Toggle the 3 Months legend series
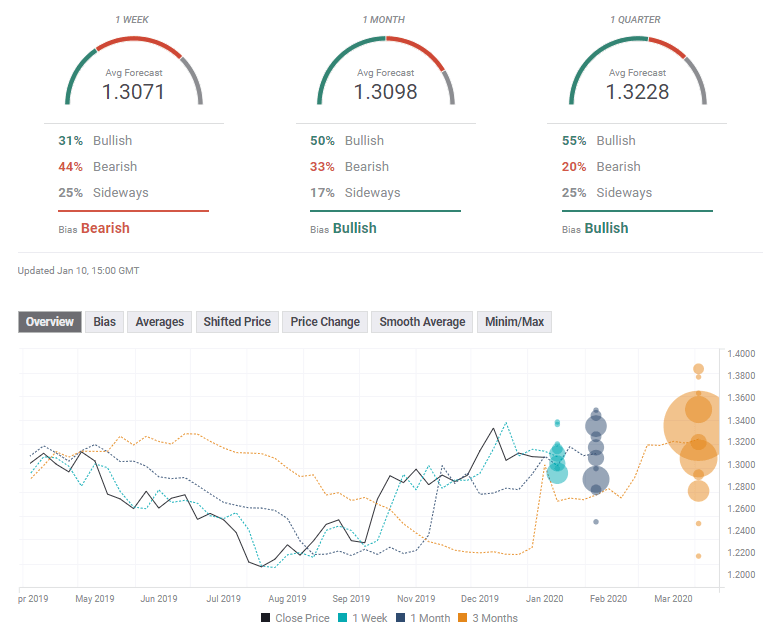The height and width of the screenshot is (628, 768). click(490, 618)
